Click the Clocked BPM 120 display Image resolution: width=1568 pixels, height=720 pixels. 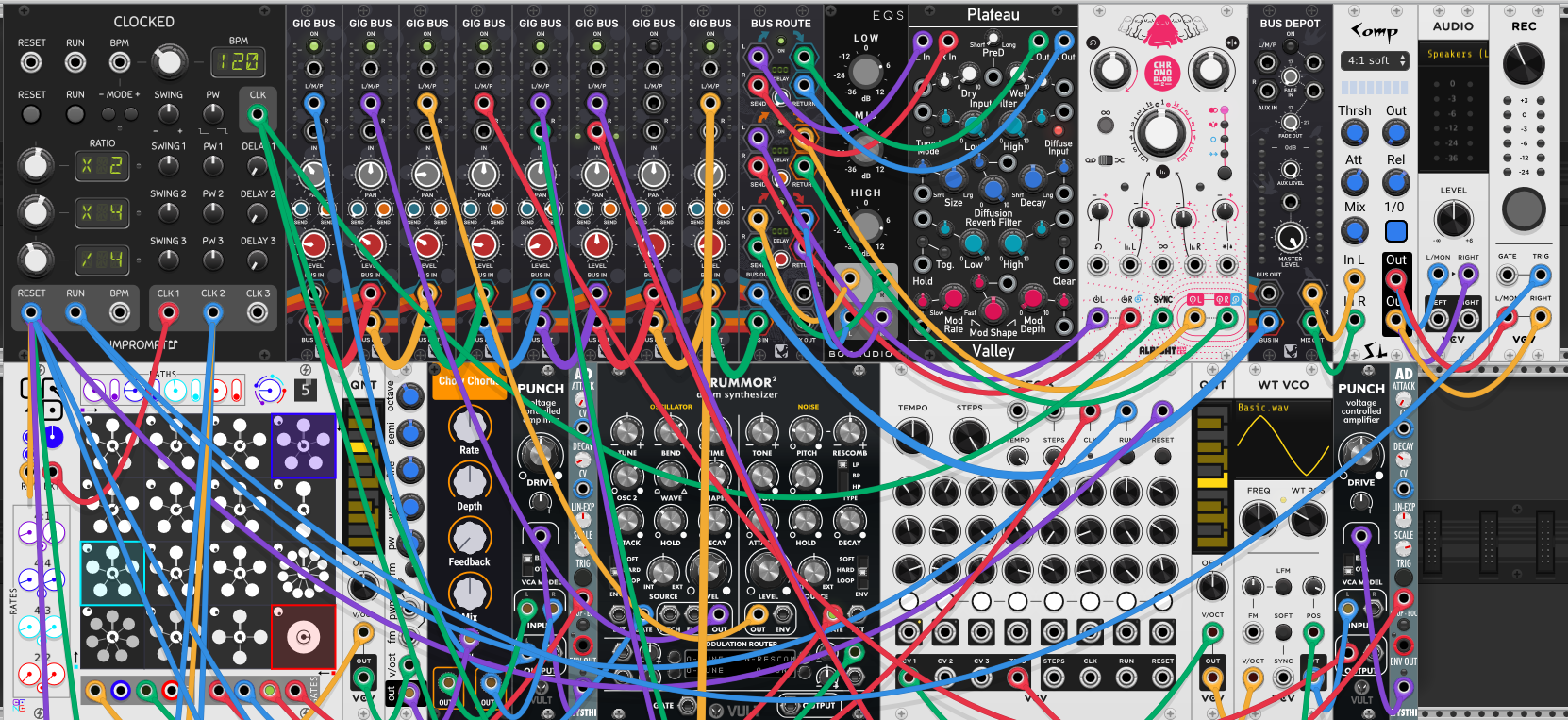coord(238,62)
